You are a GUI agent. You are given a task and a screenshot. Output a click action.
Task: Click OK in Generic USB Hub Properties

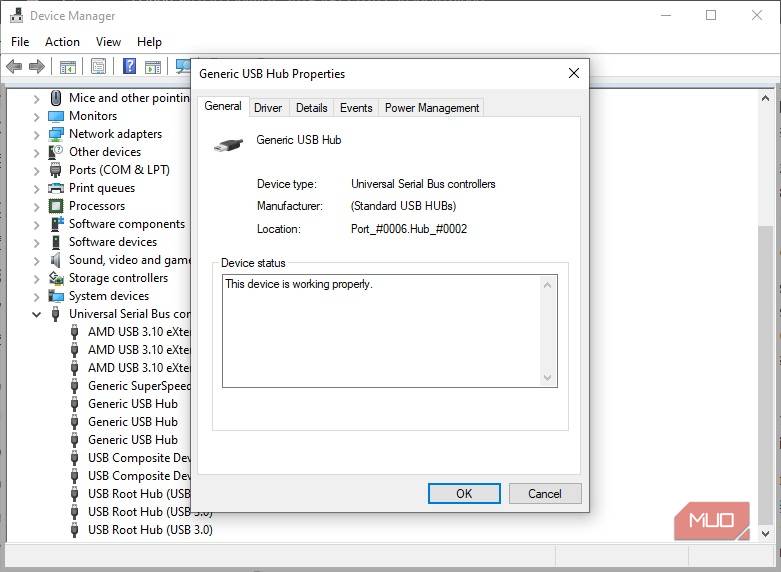[464, 493]
